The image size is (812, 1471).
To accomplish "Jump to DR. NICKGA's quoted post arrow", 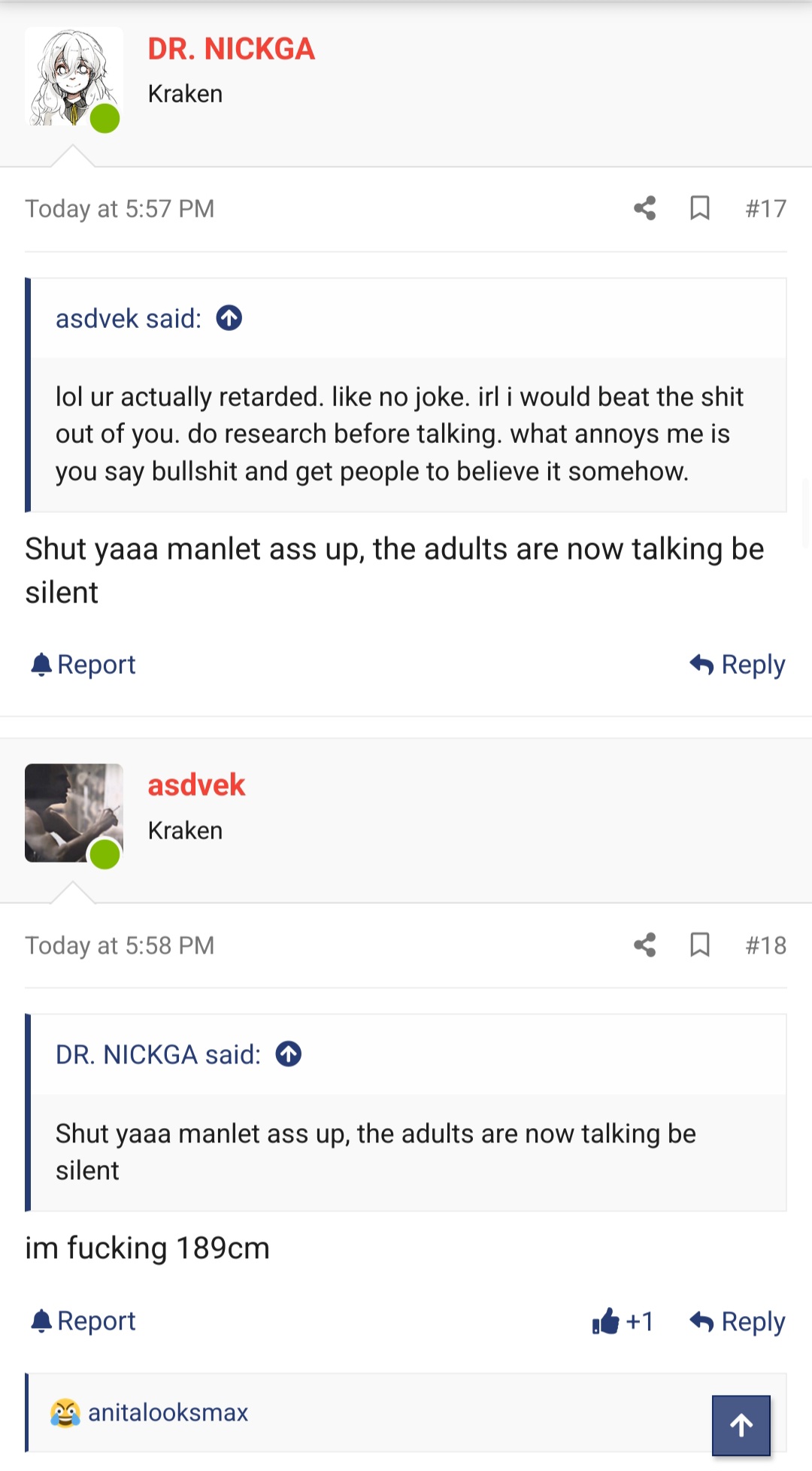I will point(289,1054).
